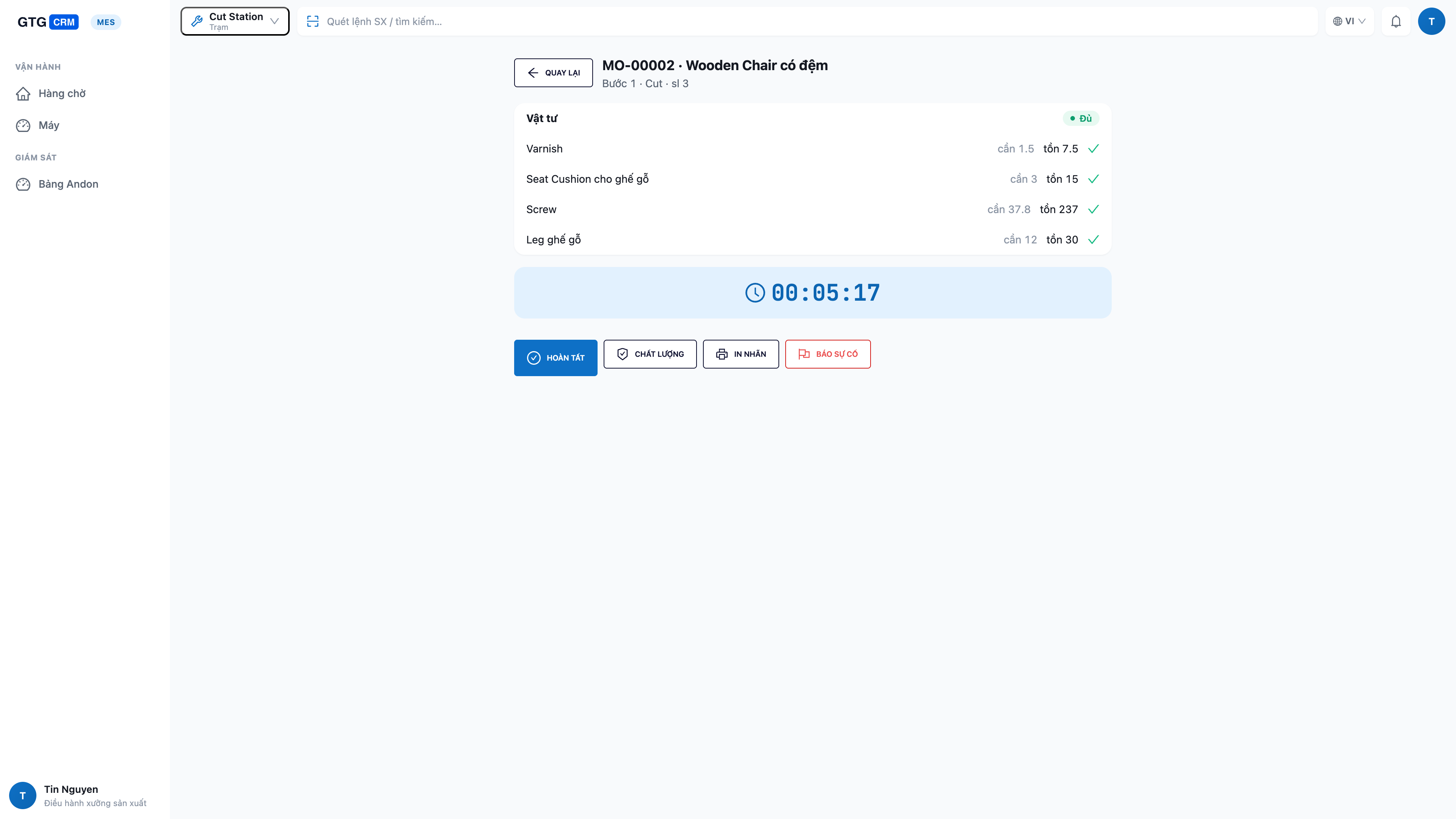The image size is (1456, 819).
Task: Click the barcode scan icon in search
Action: [x=312, y=22]
